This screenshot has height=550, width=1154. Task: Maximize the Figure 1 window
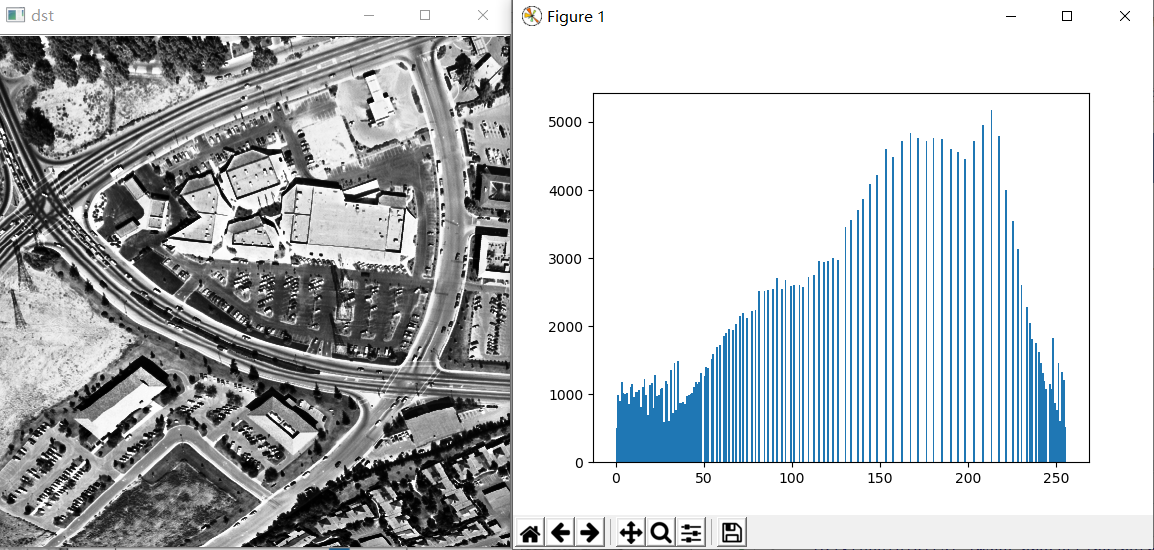[1066, 16]
